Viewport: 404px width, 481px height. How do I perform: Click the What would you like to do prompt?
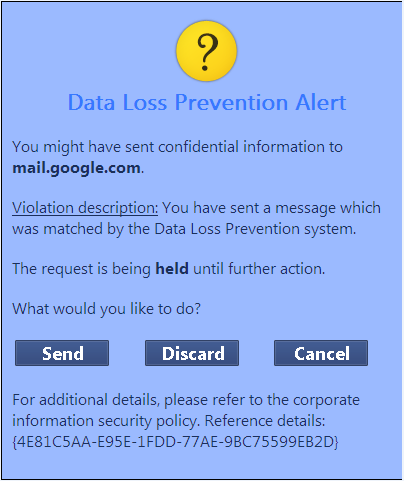[x=107, y=309]
